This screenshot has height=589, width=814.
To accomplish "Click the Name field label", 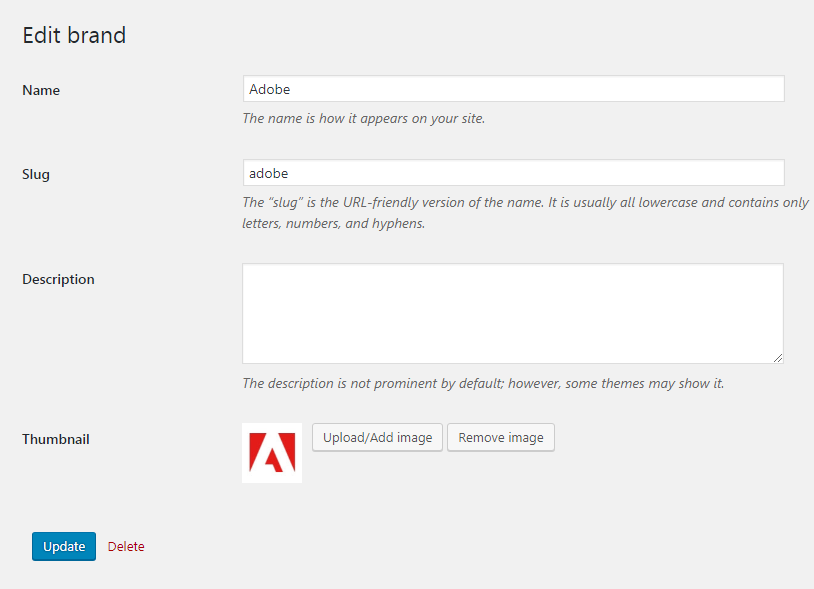I will [41, 90].
